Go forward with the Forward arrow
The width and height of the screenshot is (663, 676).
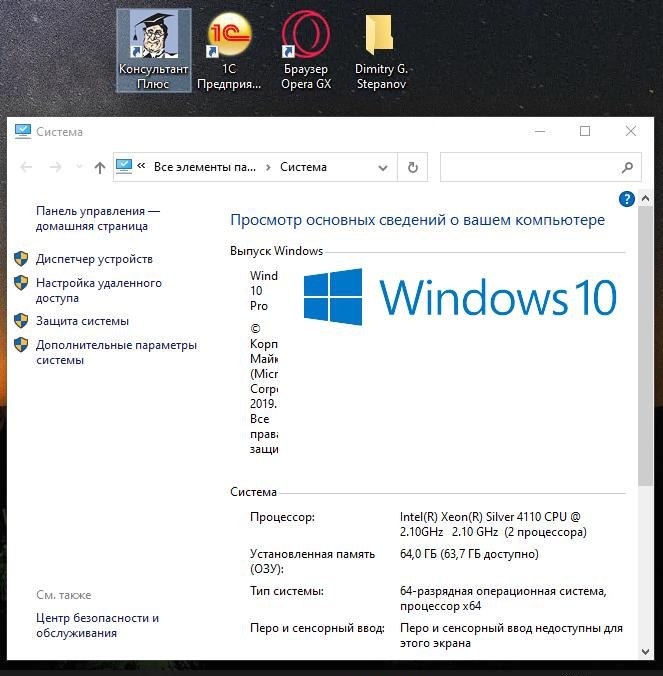56,167
